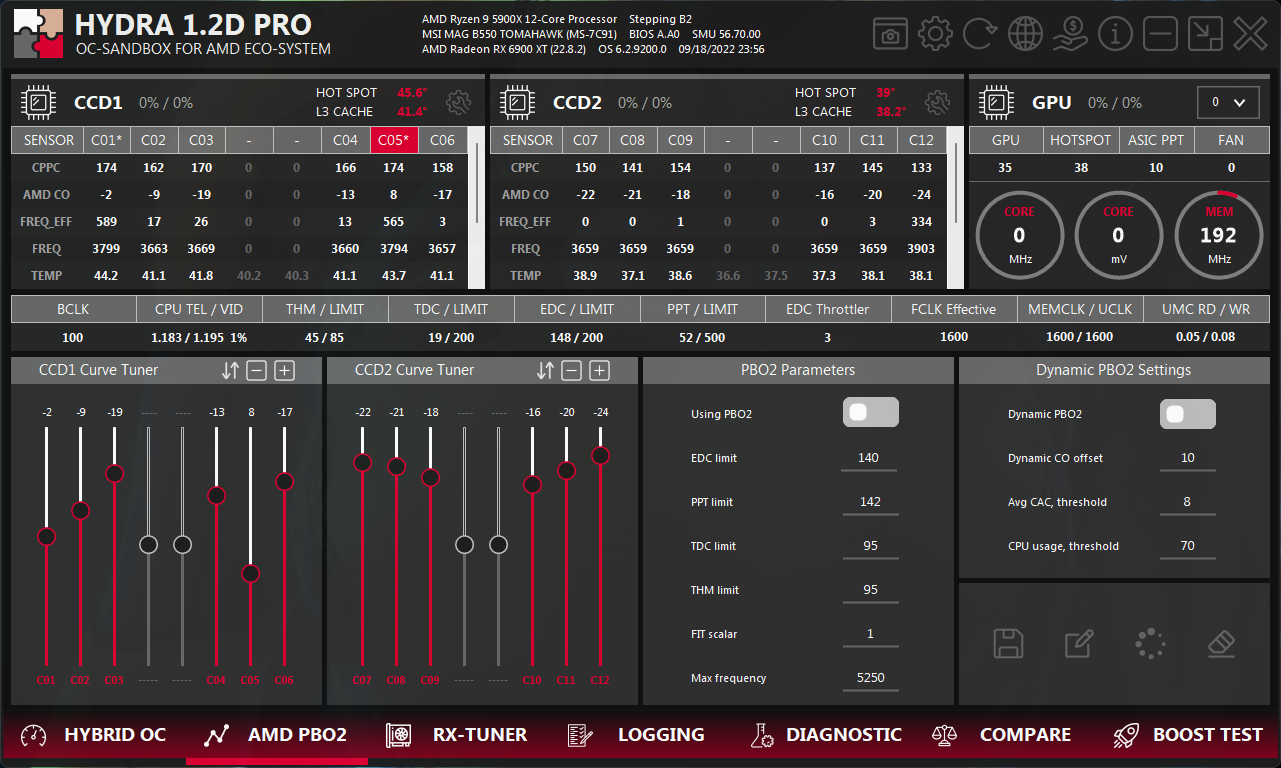This screenshot has width=1281, height=768.
Task: Focus the Avg CAC threshold field
Action: coord(1188,503)
